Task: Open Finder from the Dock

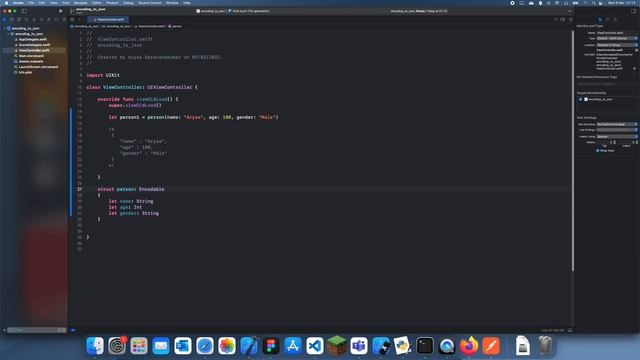Action: (x=95, y=346)
